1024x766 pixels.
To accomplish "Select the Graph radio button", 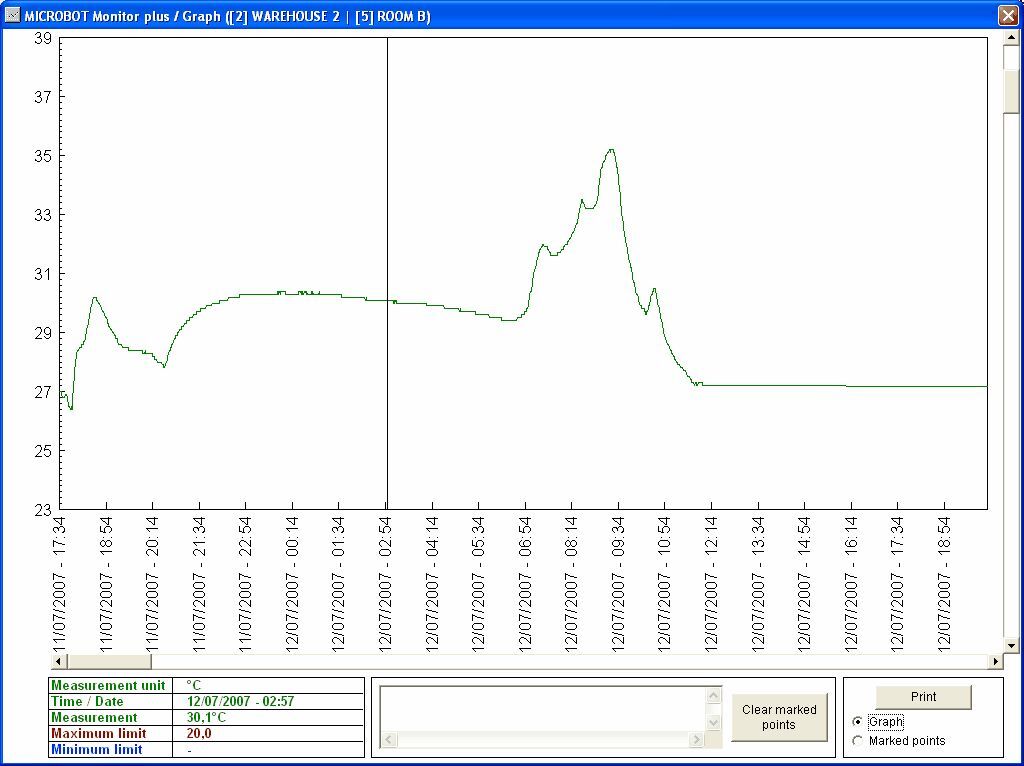I will point(858,722).
